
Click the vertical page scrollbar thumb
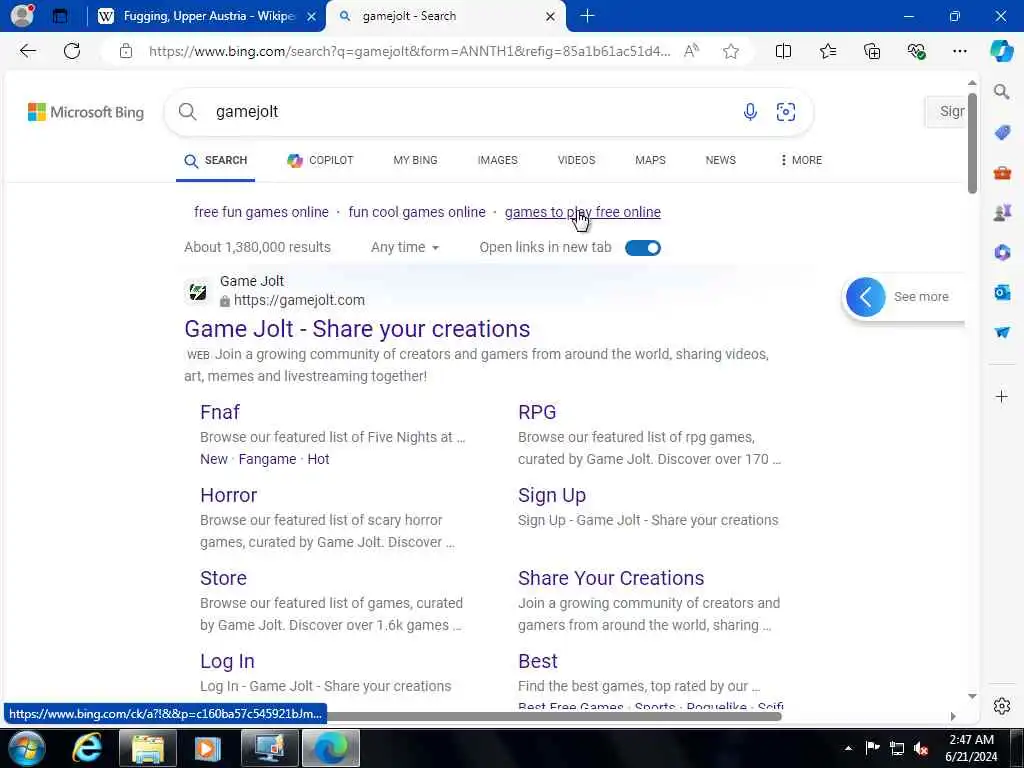[972, 143]
